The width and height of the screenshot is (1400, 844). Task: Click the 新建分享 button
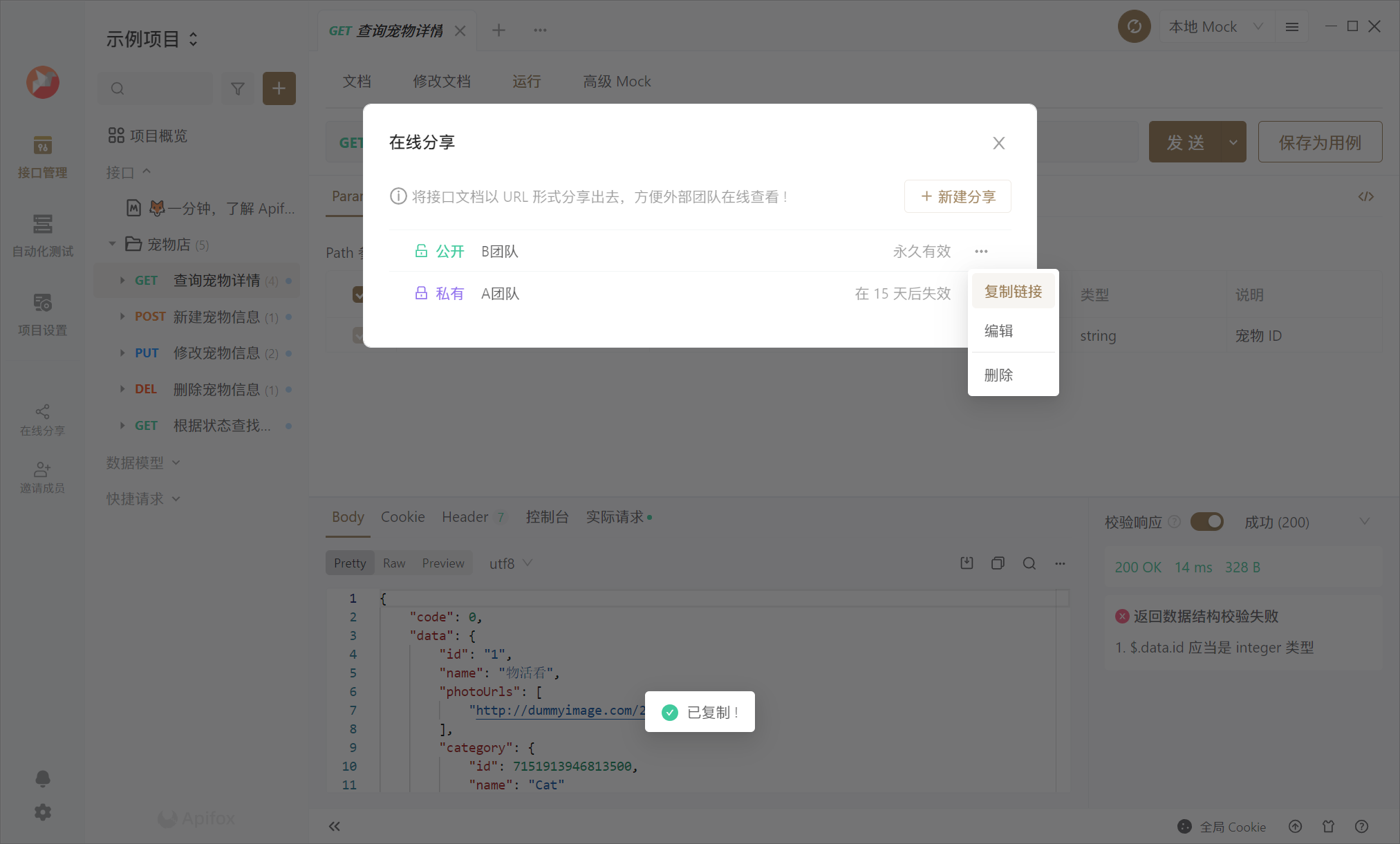[x=958, y=196]
